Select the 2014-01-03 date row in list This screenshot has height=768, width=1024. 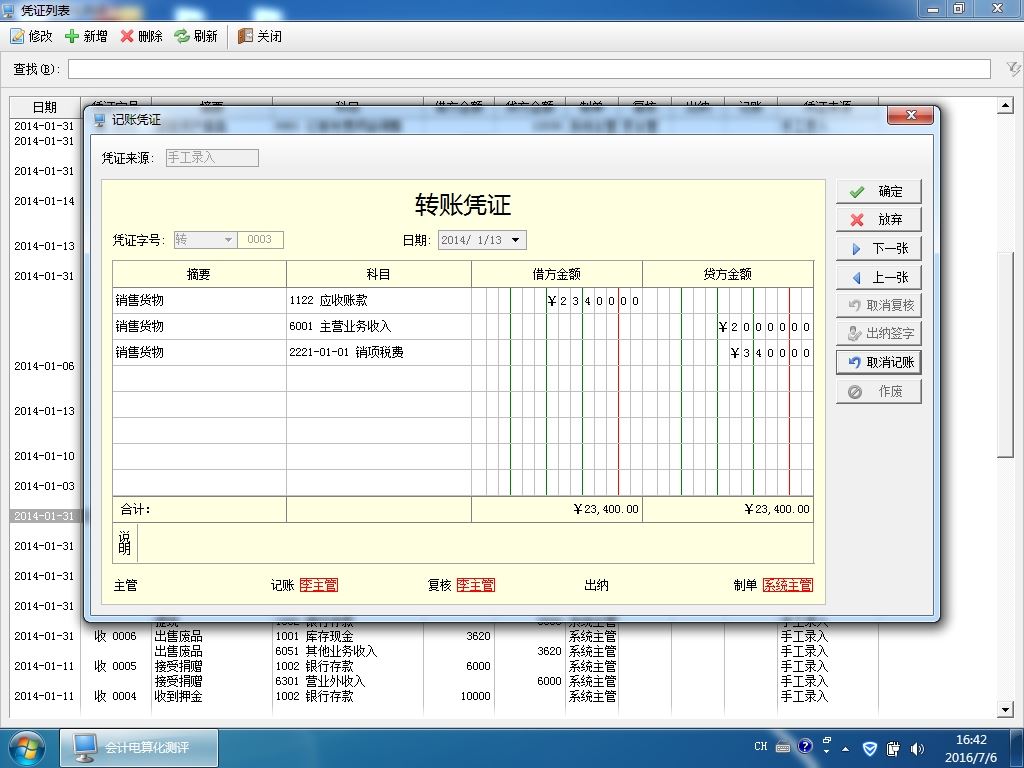[44, 486]
